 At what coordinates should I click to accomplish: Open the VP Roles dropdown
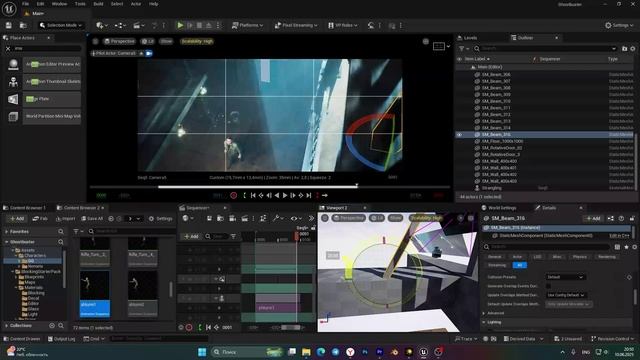(343, 25)
